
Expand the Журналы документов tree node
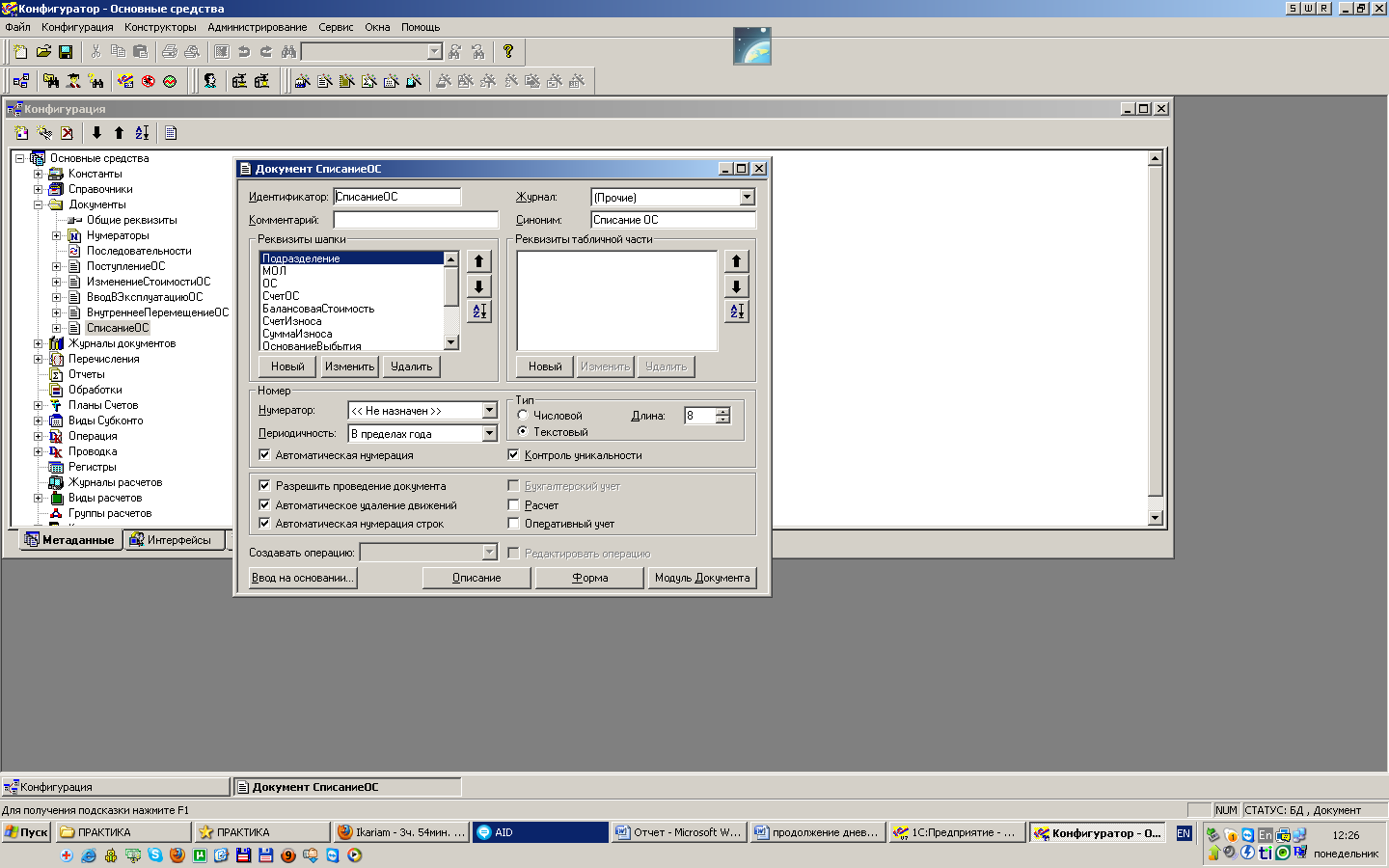pos(38,343)
